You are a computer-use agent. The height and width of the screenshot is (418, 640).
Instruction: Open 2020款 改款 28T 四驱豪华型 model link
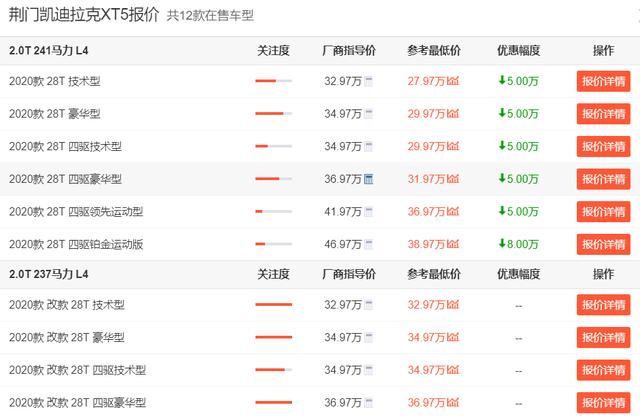click(x=78, y=403)
